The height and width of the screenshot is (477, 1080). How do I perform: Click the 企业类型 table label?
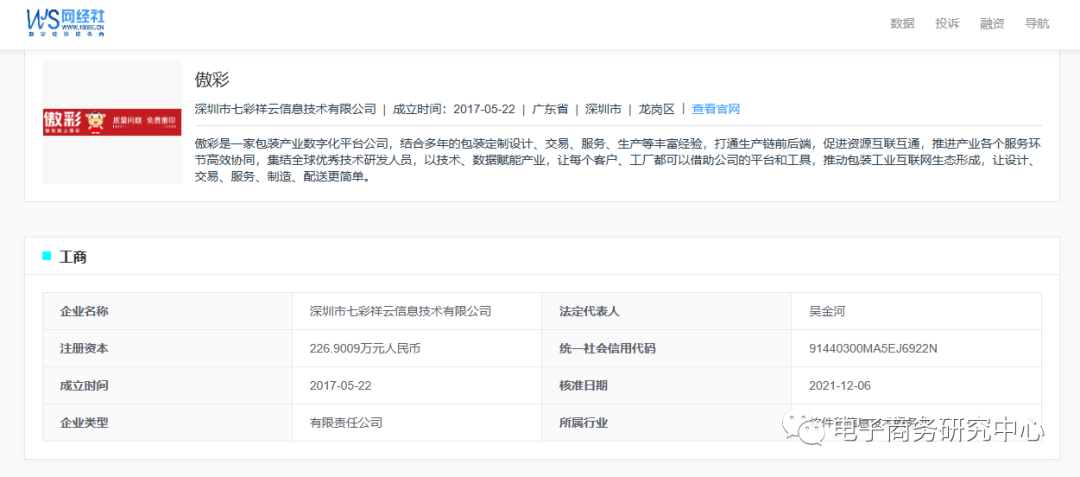pyautogui.click(x=84, y=423)
